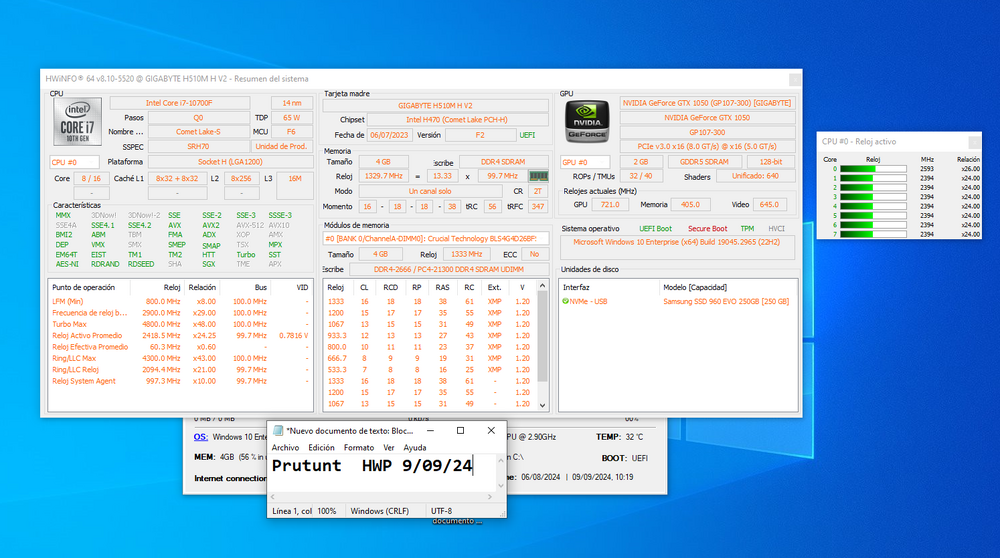The height and width of the screenshot is (558, 1000).
Task: Click inside the Notepad text area
Action: tap(383, 472)
